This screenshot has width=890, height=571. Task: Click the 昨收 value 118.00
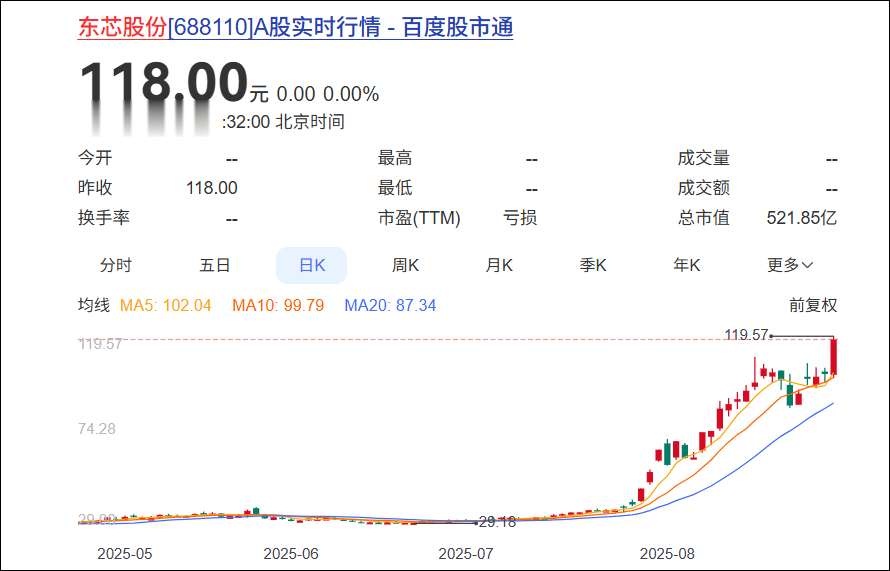point(212,188)
